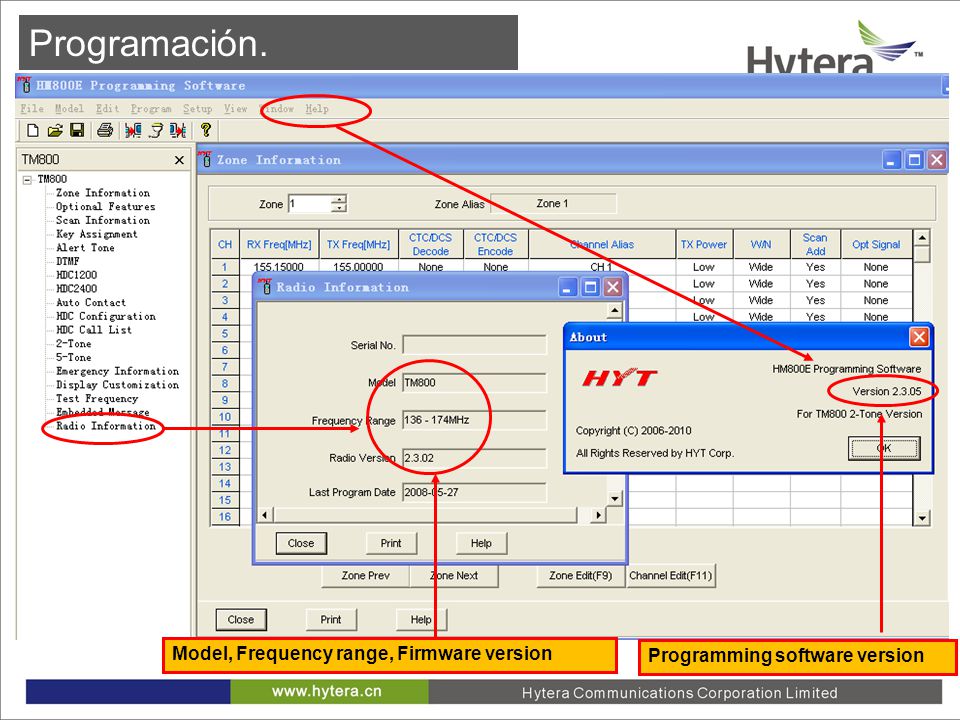
Task: Close the TM800 tree panel
Action: click(179, 160)
